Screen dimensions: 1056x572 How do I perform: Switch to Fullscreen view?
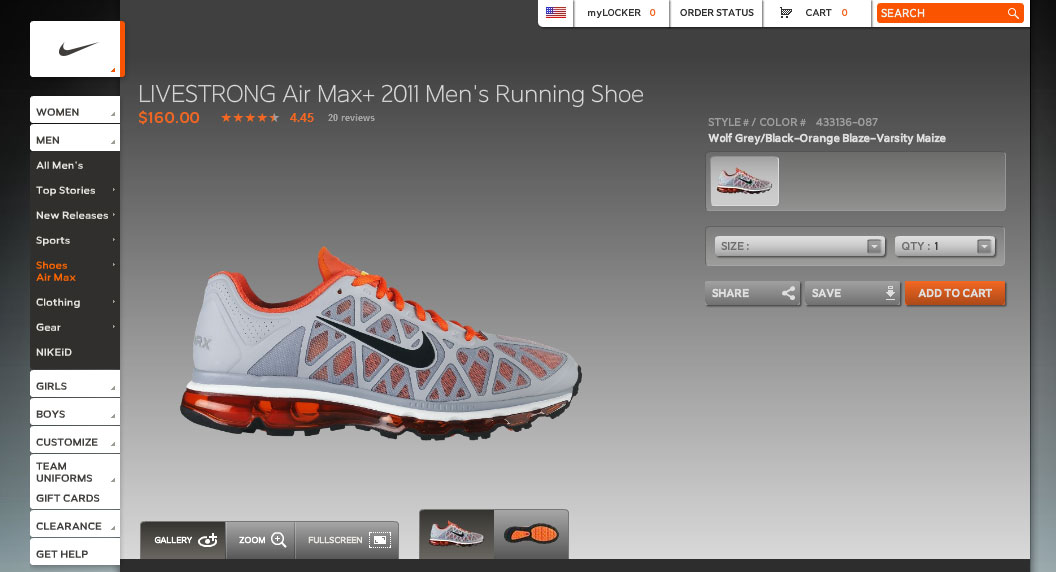[x=347, y=540]
